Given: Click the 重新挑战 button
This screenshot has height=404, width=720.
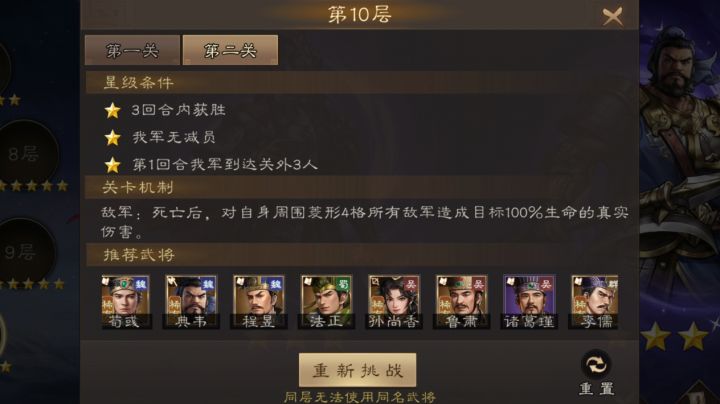Looking at the screenshot, I should [x=358, y=370].
